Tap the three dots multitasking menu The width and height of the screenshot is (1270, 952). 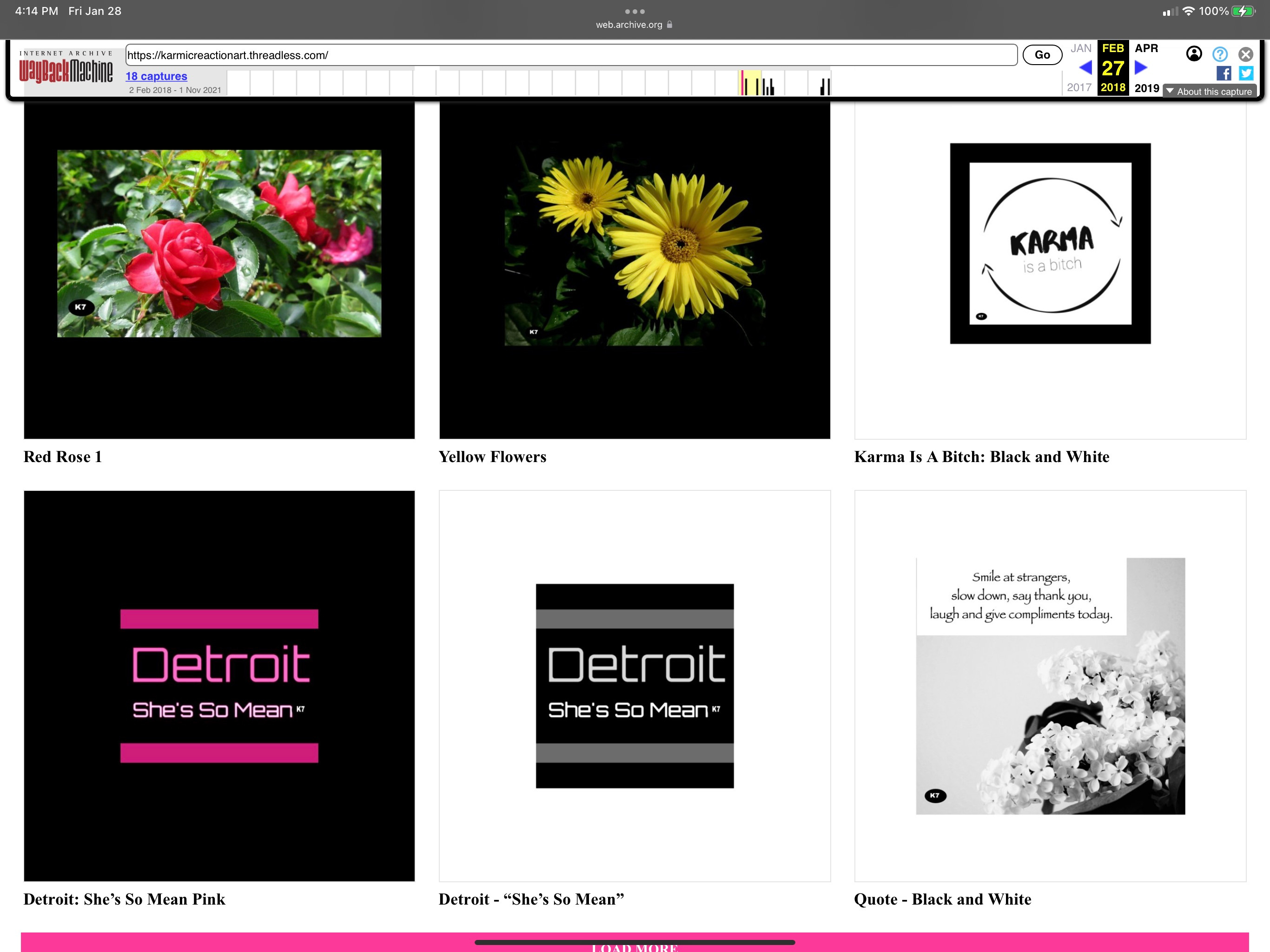coord(635,12)
